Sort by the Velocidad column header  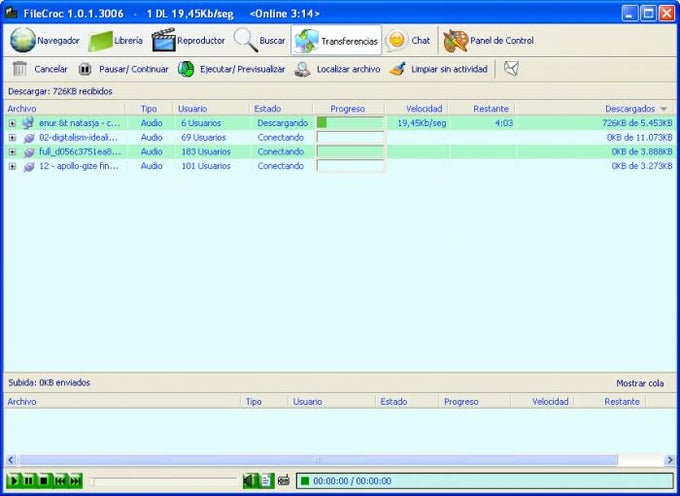coord(424,108)
